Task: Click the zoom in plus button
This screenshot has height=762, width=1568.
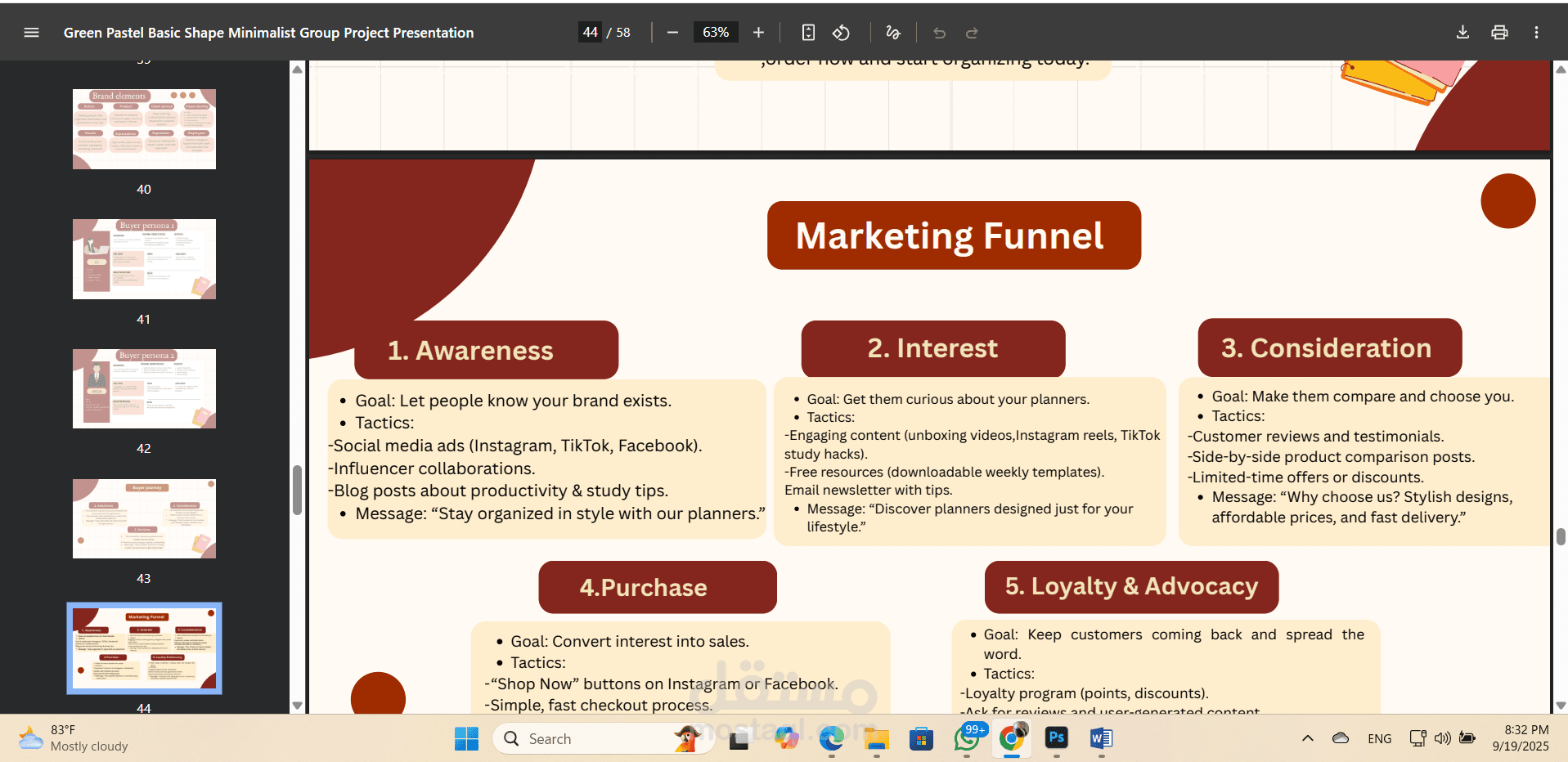Action: click(x=758, y=33)
